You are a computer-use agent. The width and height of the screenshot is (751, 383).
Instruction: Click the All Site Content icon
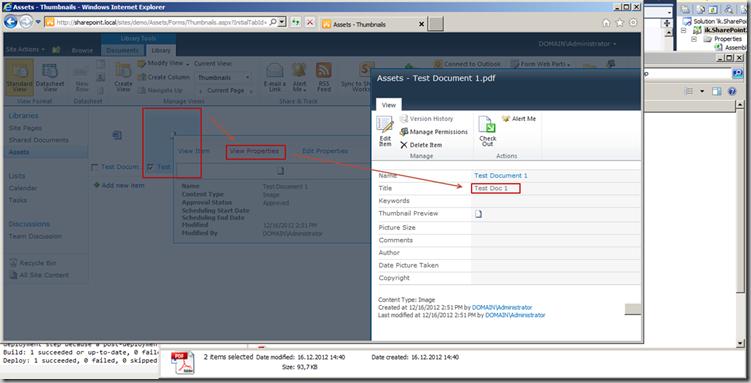coord(13,275)
